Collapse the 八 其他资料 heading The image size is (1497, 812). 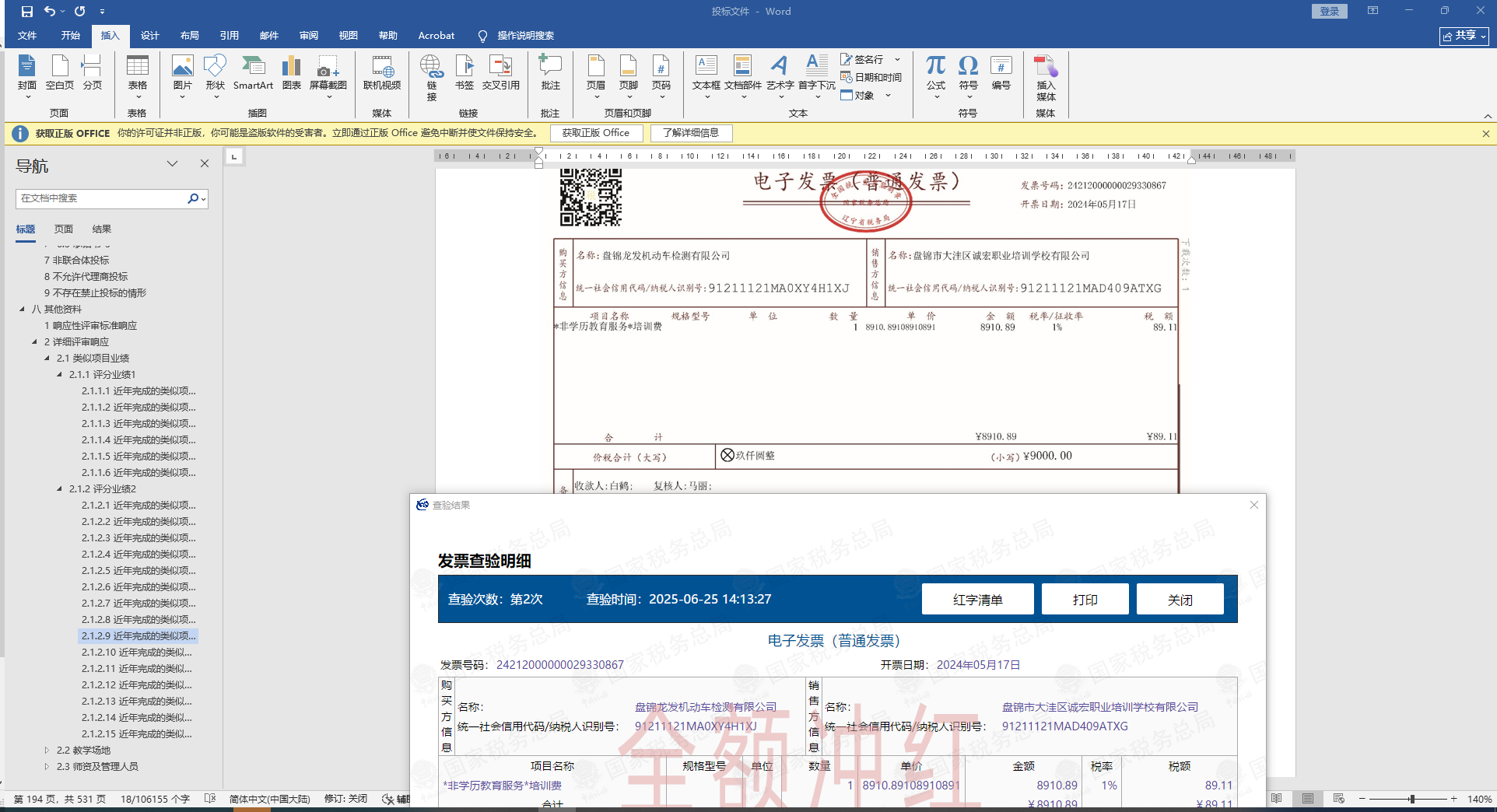pyautogui.click(x=22, y=310)
